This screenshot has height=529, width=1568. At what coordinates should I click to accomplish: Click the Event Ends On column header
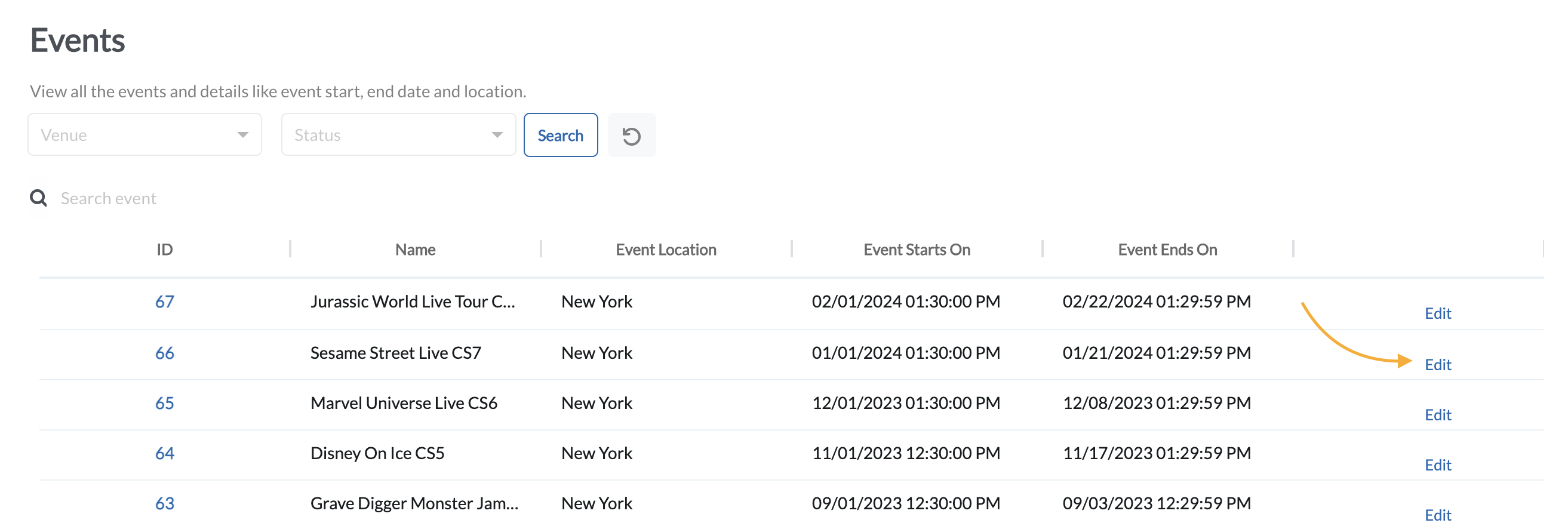[1167, 250]
